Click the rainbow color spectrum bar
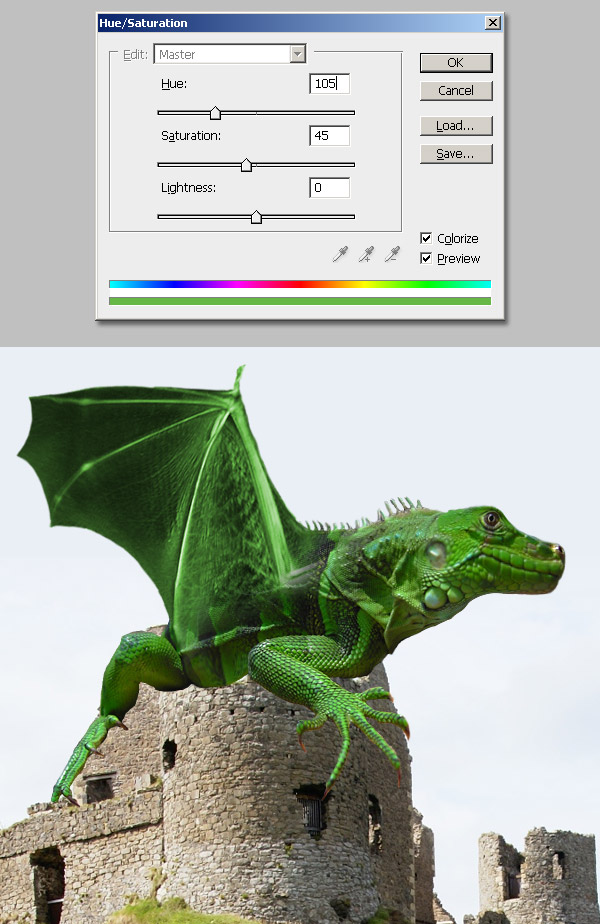Viewport: 600px width, 924px height. [299, 284]
